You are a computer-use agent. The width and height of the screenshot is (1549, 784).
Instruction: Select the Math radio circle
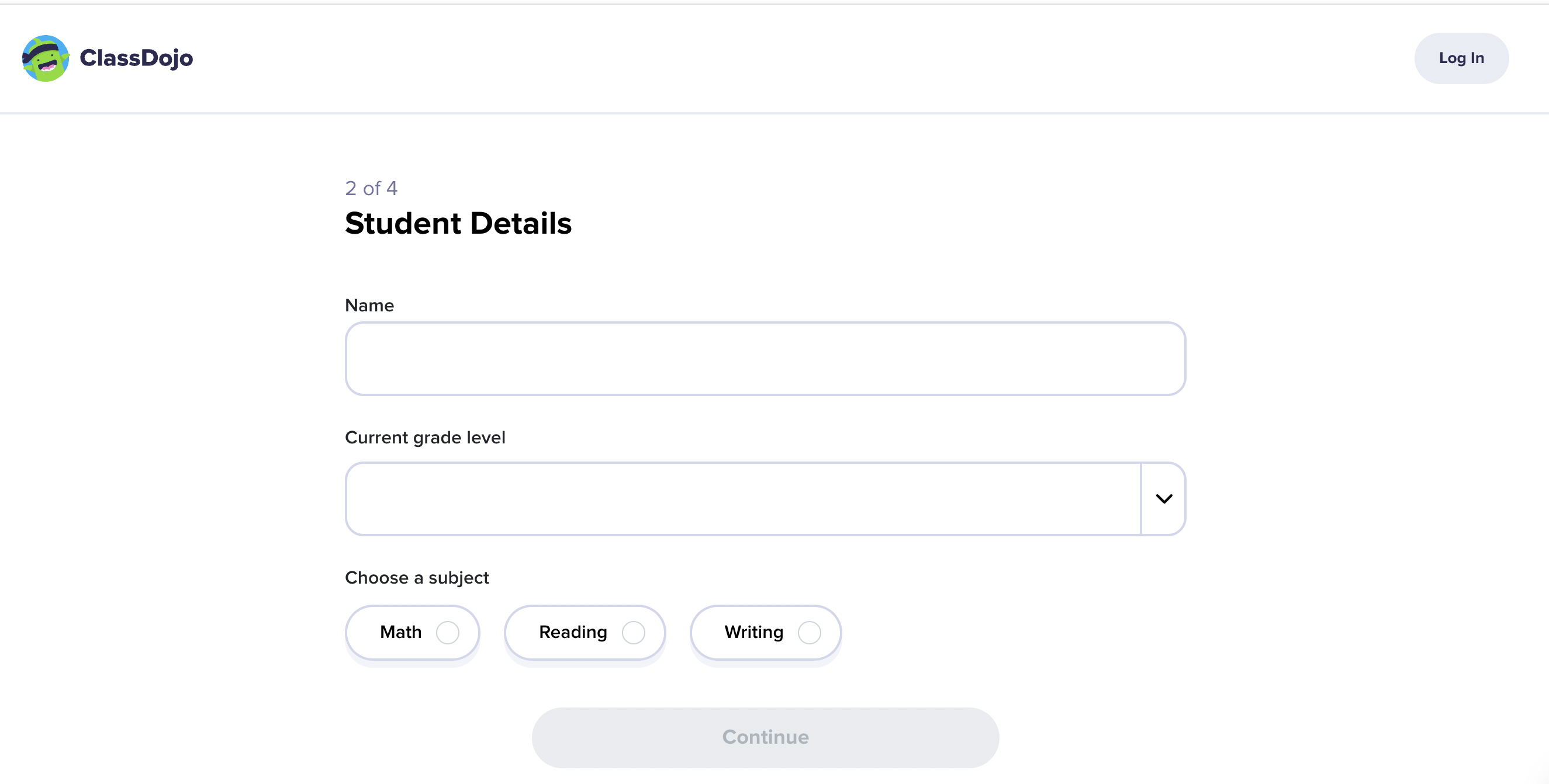(448, 632)
